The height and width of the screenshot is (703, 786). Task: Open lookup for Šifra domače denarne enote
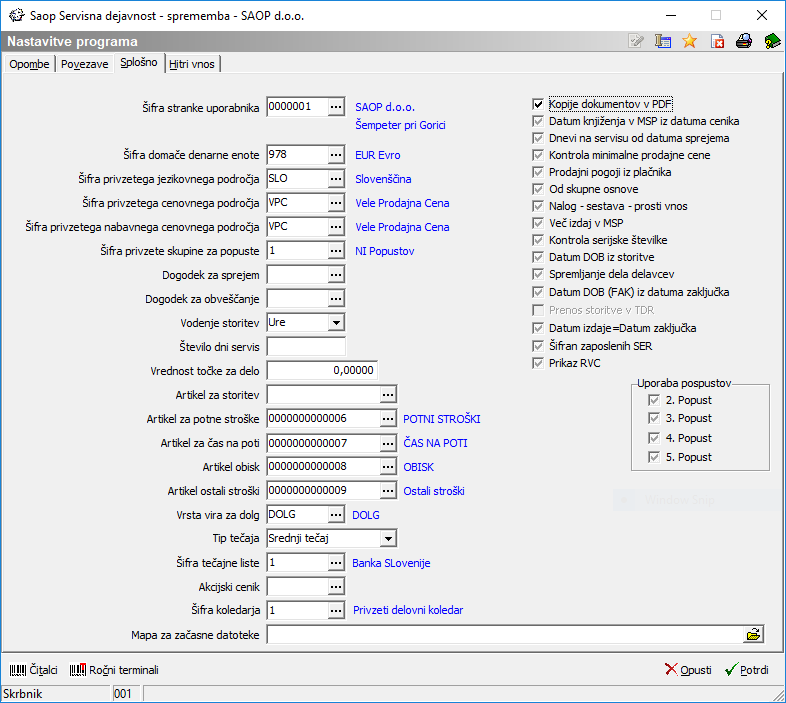point(336,155)
